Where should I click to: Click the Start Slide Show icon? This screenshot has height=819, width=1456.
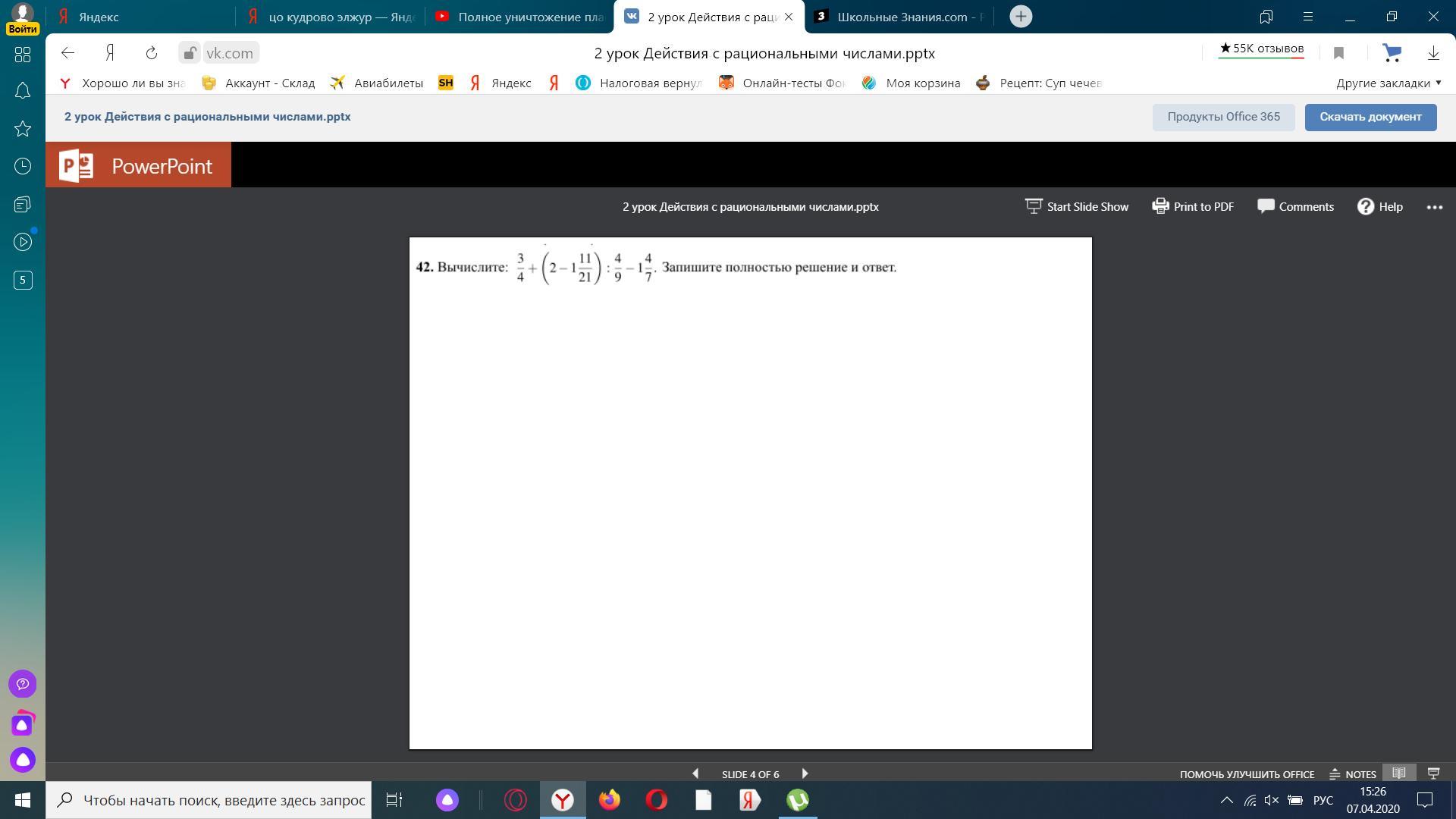(1034, 206)
